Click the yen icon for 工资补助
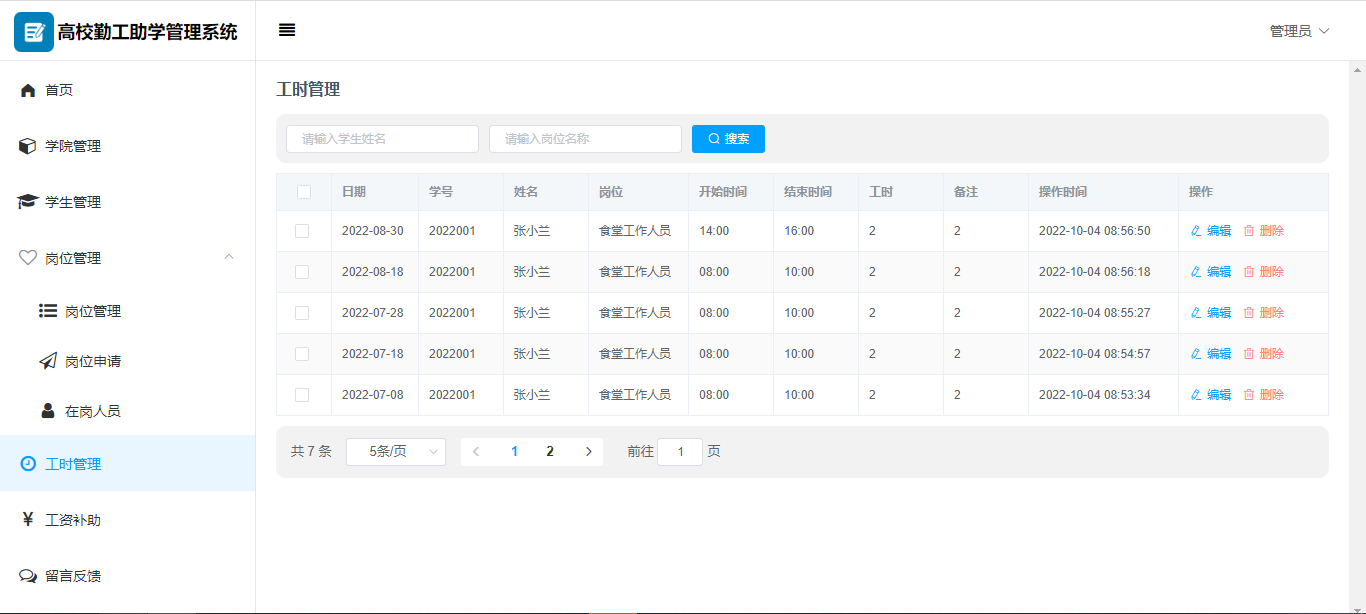Image resolution: width=1366 pixels, height=614 pixels. pos(28,520)
